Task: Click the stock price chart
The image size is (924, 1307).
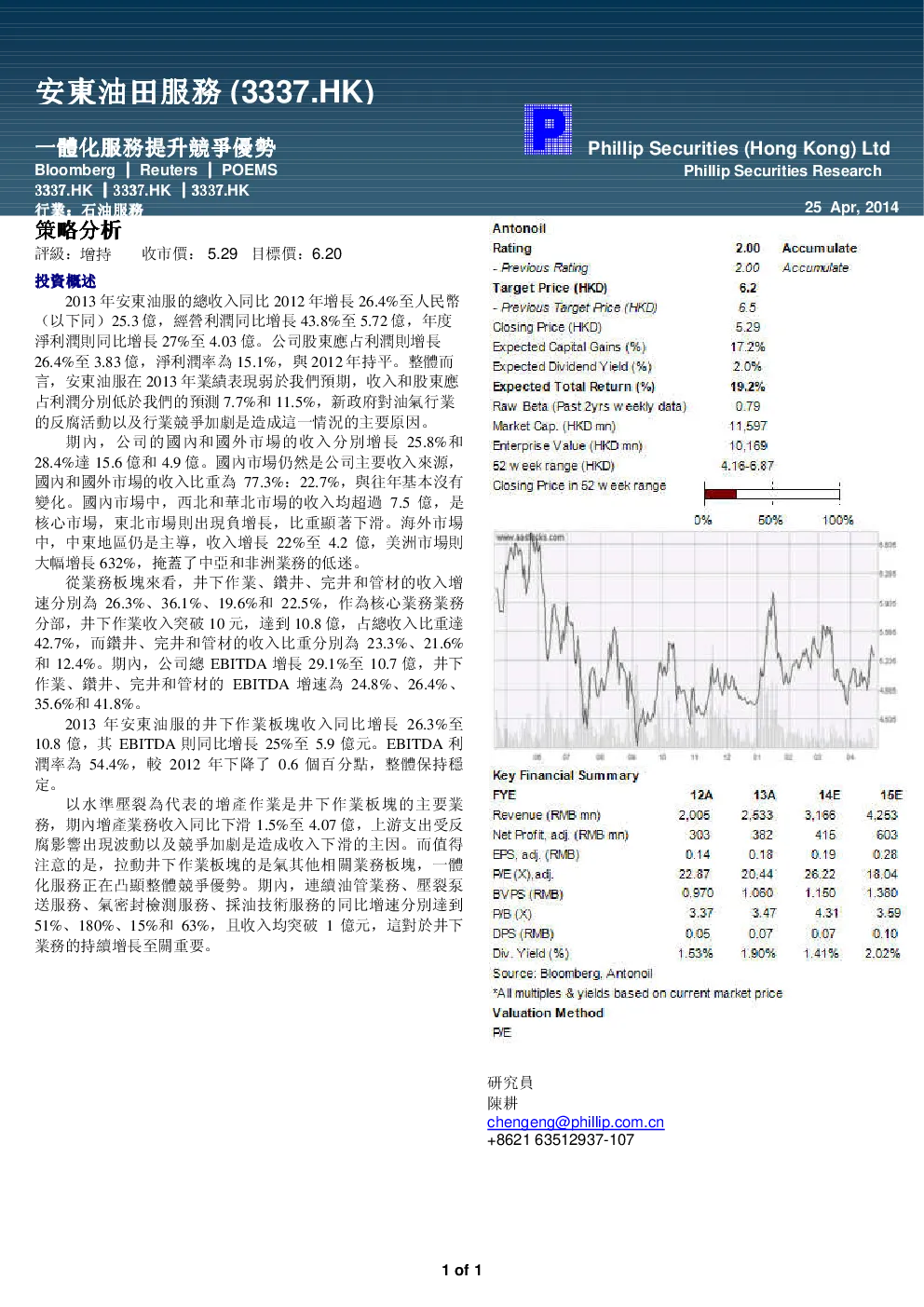Action: (x=696, y=646)
